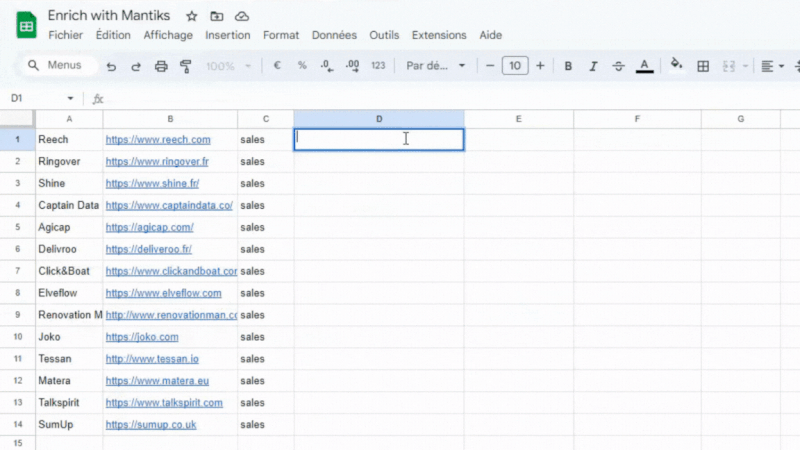Open the Affichage menu
This screenshot has height=450, width=800.
(x=168, y=35)
